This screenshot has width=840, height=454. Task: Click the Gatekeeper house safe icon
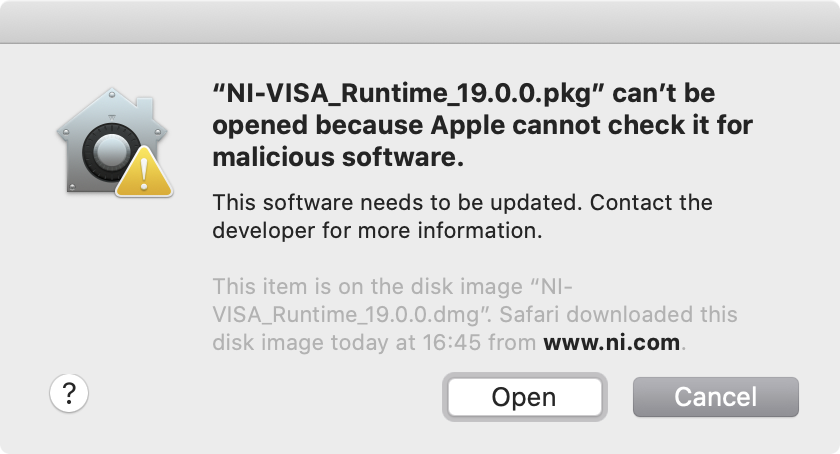coord(114,142)
